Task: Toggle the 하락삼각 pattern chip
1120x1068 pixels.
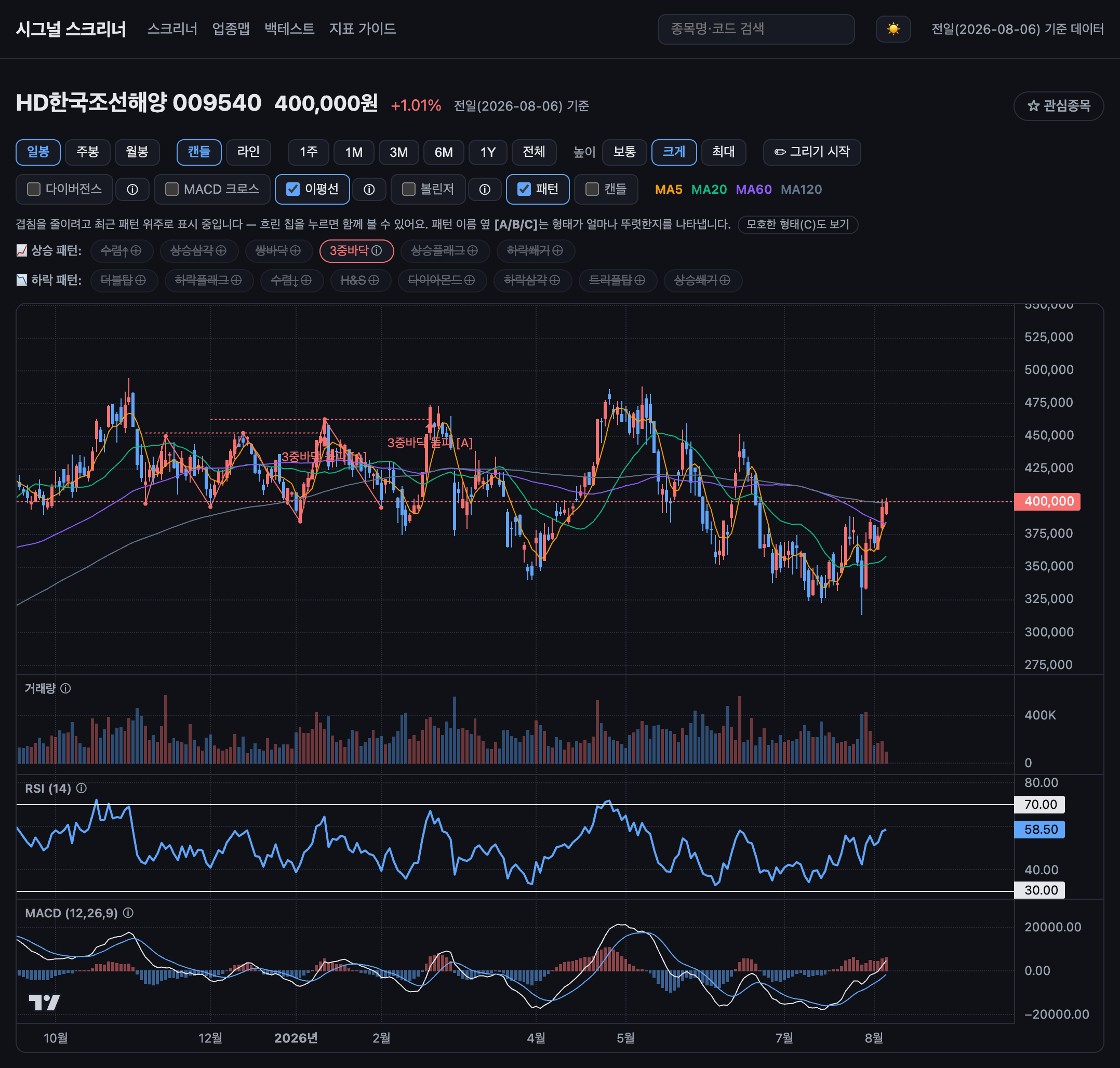Action: [532, 280]
